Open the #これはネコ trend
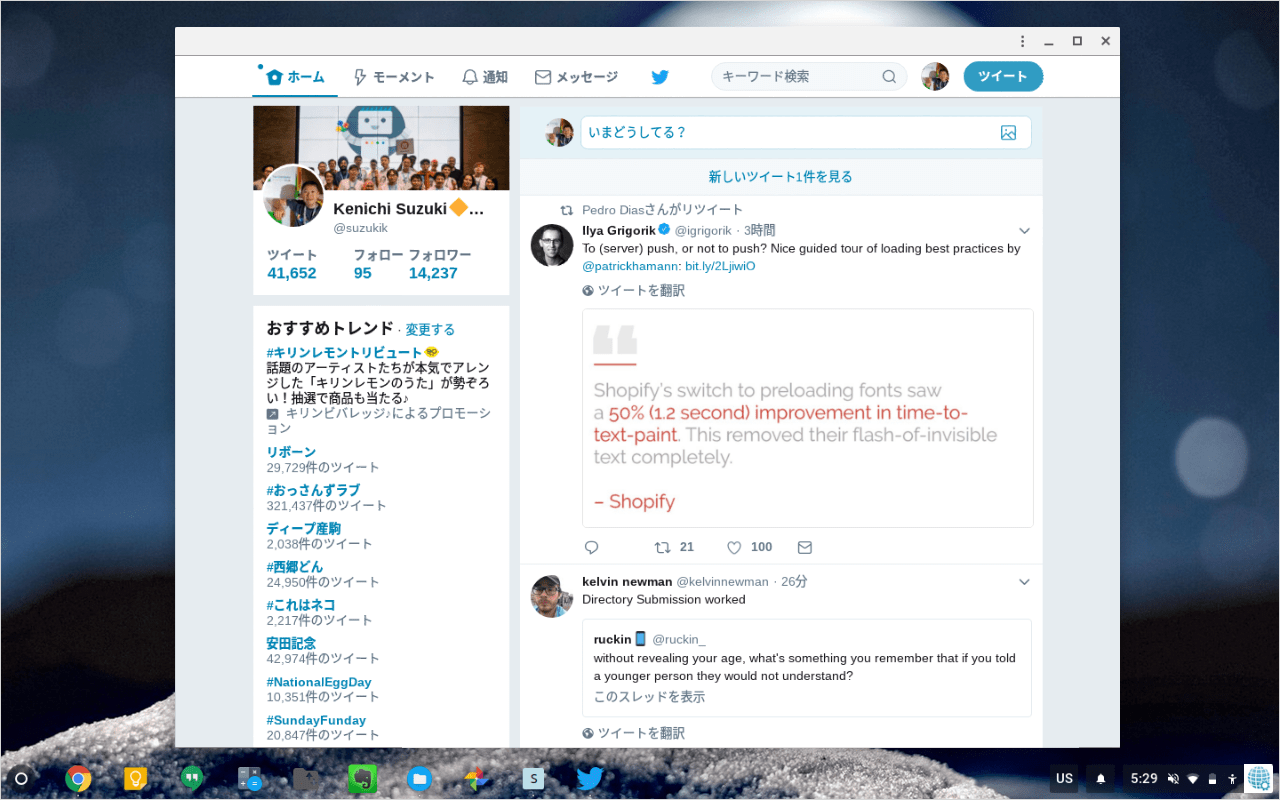This screenshot has width=1280, height=800. [301, 605]
